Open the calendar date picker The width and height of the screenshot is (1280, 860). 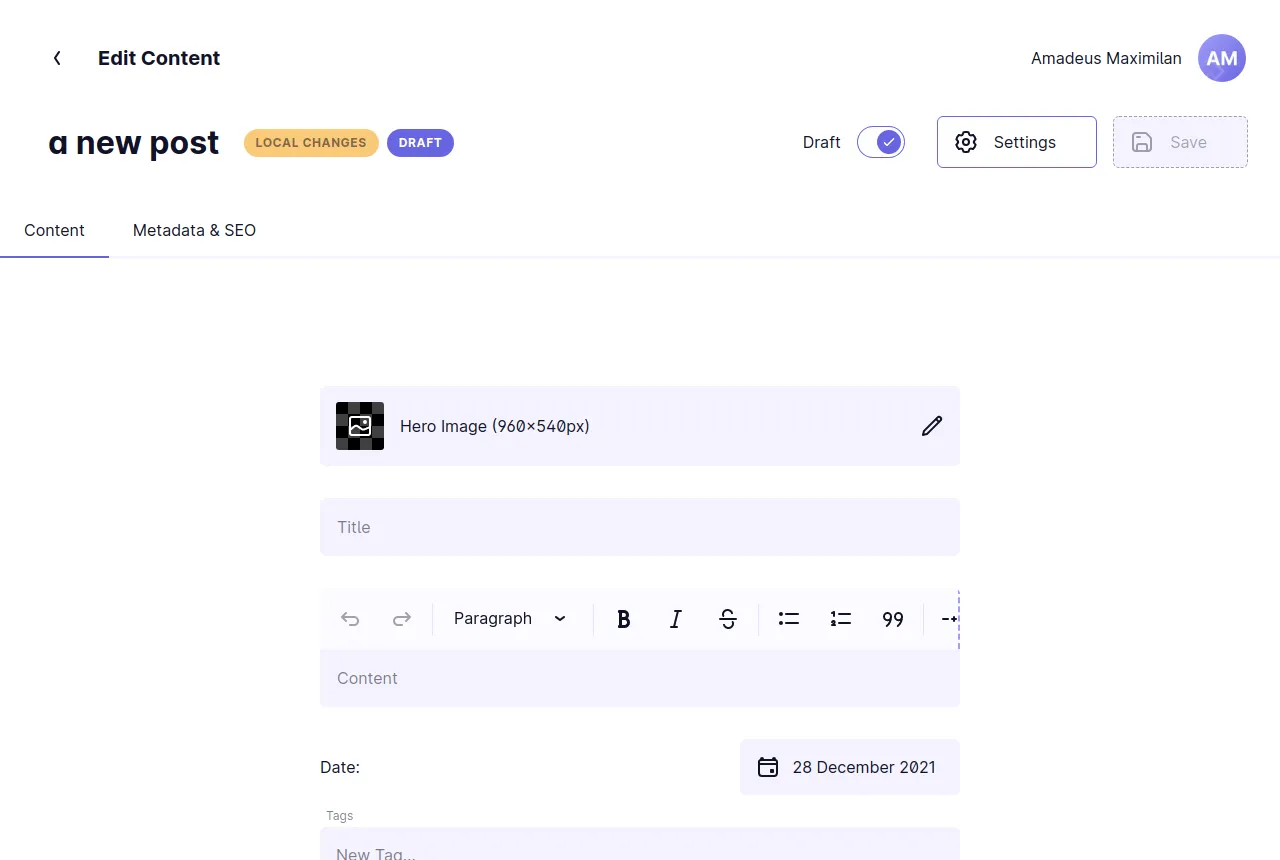click(x=767, y=766)
